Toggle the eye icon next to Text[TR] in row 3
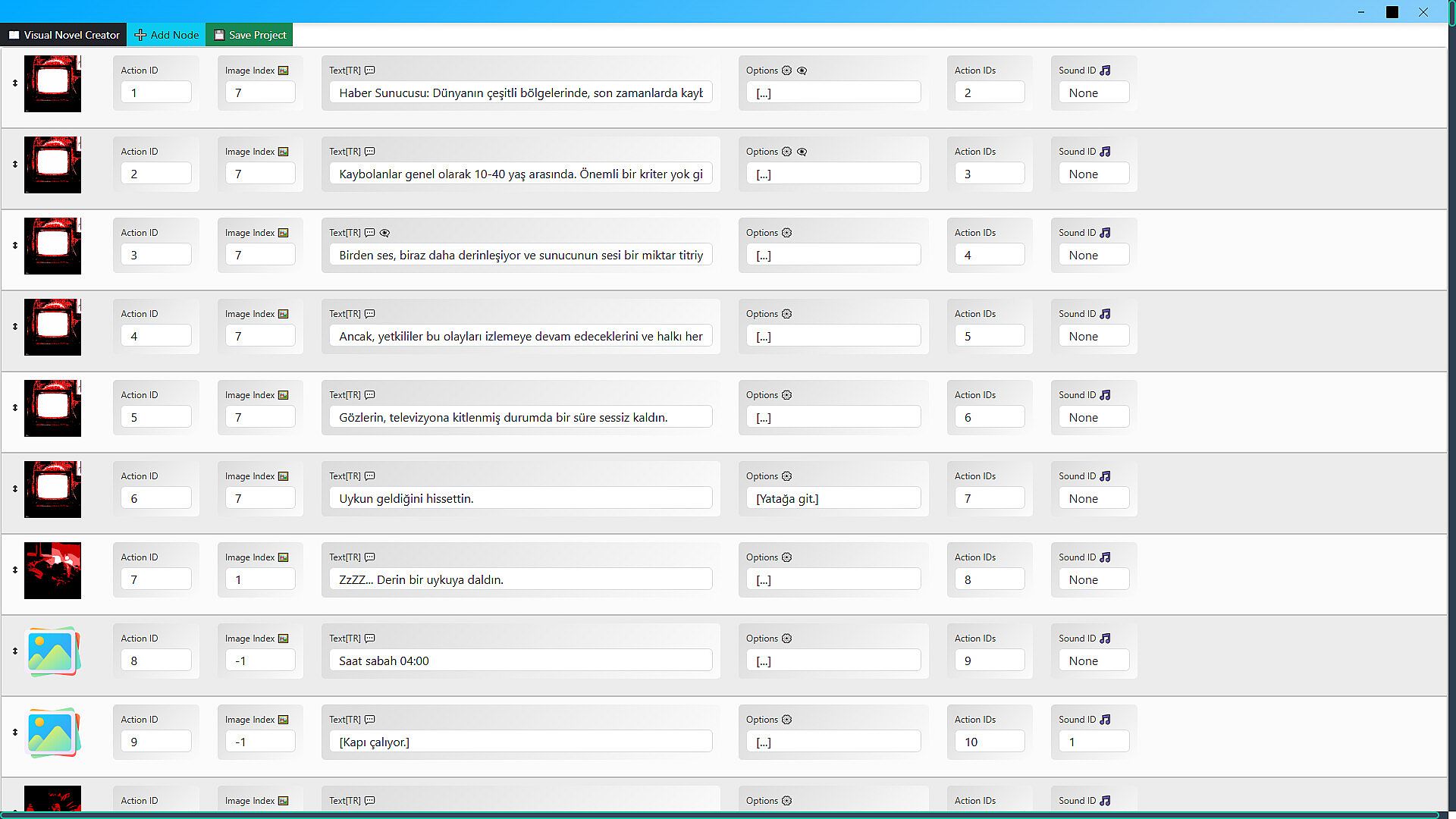The height and width of the screenshot is (819, 1456). click(x=384, y=233)
